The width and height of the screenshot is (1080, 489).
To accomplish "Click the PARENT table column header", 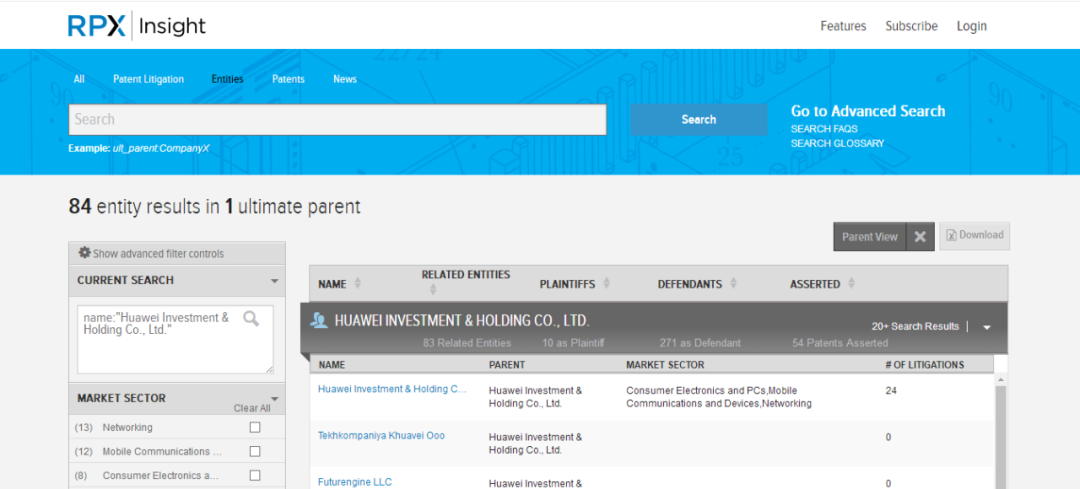I will coord(507,364).
